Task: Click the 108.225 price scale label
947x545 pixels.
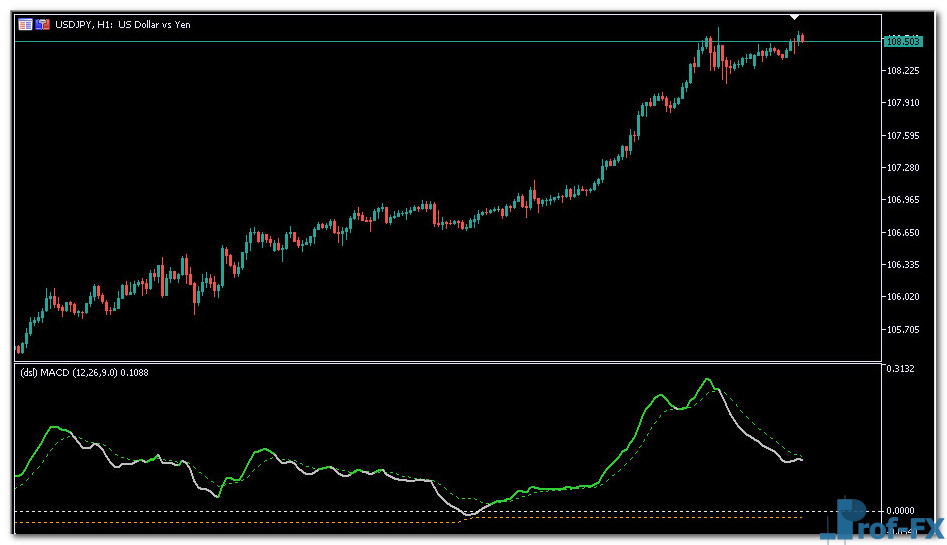Action: (x=902, y=71)
